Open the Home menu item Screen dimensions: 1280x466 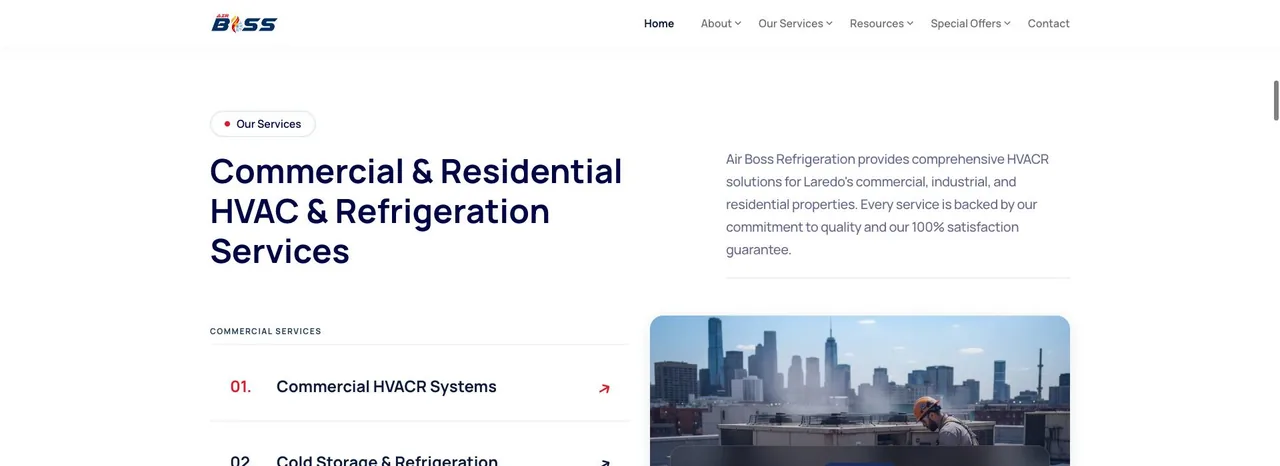659,23
